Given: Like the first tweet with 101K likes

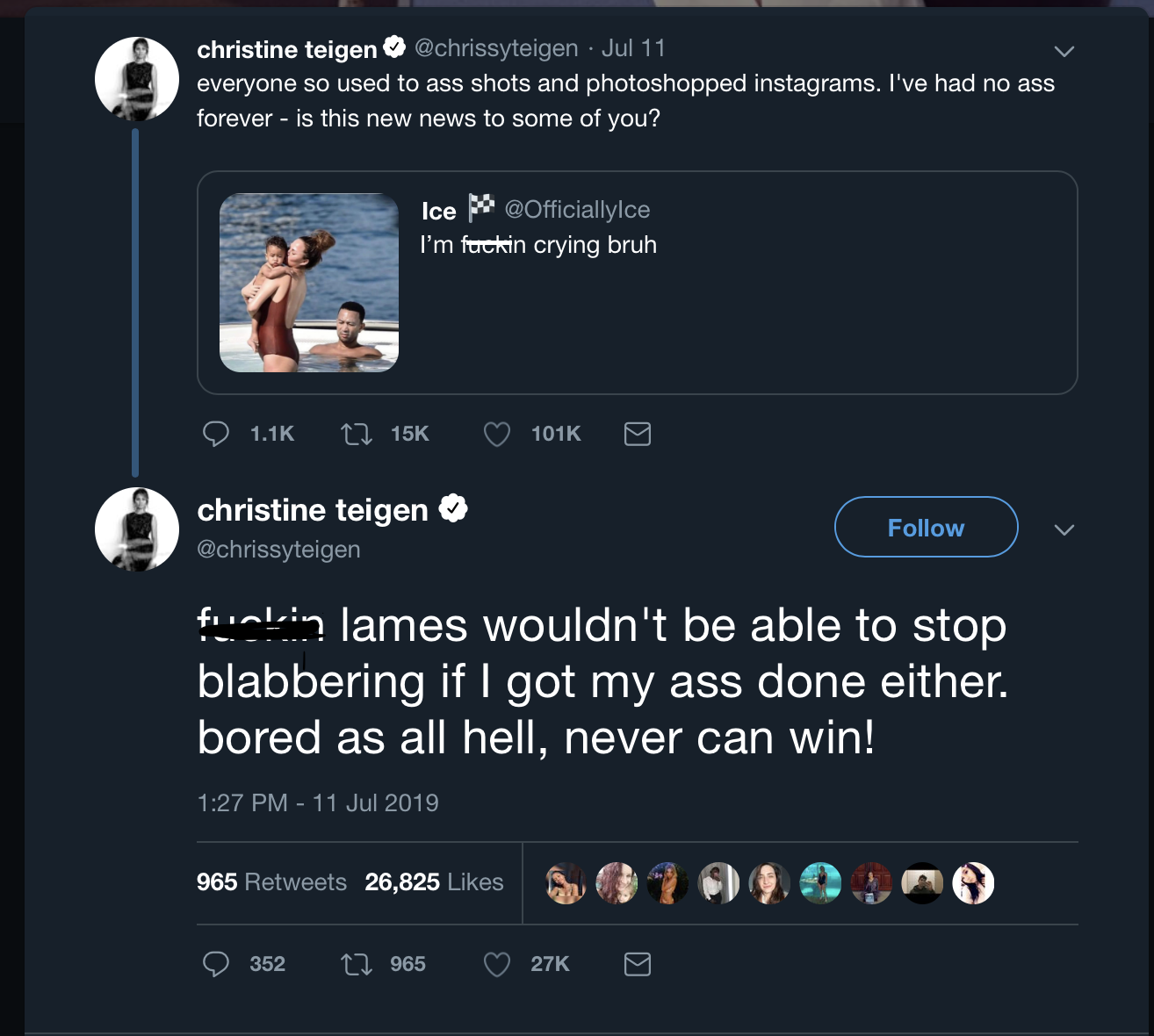Looking at the screenshot, I should pyautogui.click(x=497, y=434).
